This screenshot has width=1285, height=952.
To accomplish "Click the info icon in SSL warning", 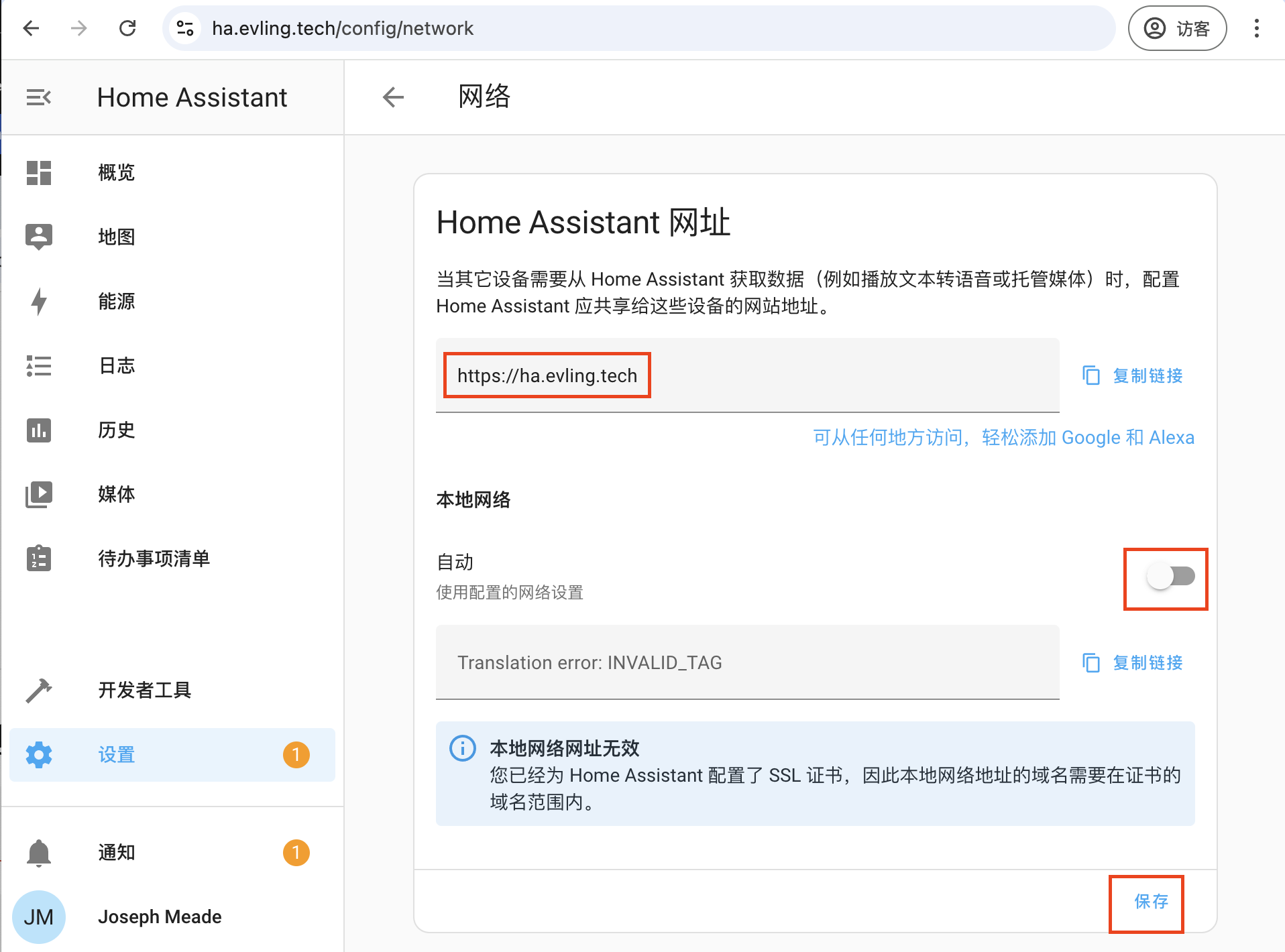I will (463, 748).
